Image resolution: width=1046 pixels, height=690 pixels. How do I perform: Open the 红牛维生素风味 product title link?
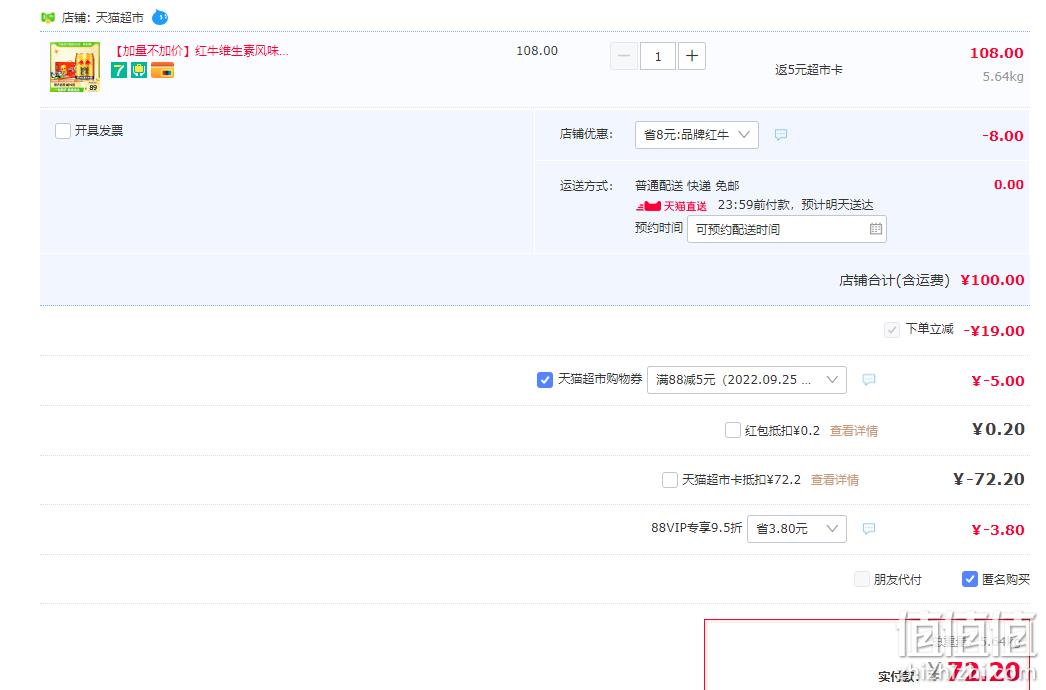click(200, 51)
